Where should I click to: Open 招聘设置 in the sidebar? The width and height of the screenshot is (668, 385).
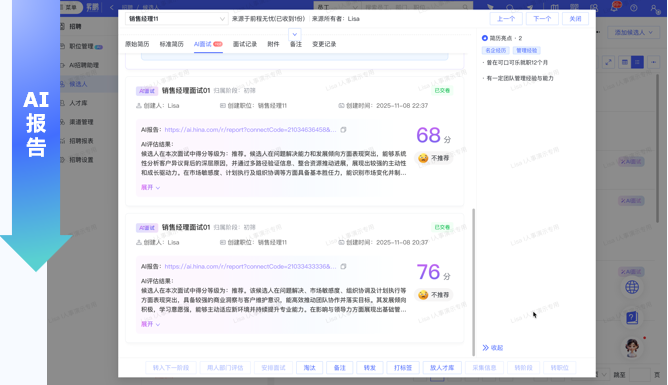(81, 160)
